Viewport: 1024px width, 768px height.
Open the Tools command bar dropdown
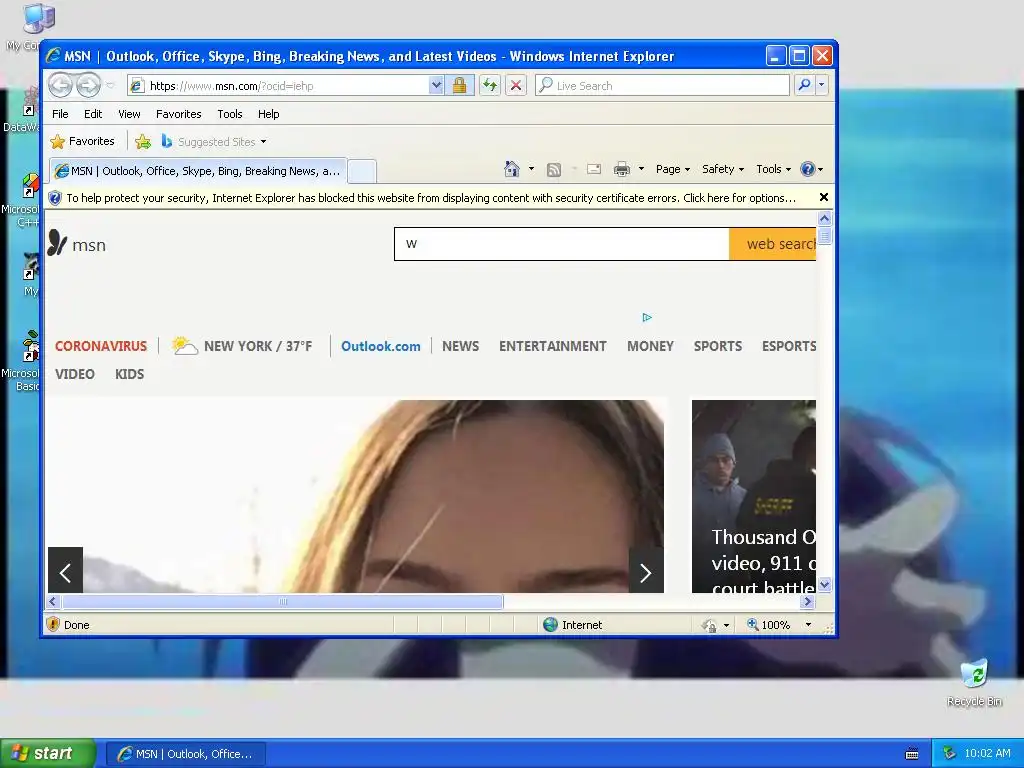click(774, 169)
